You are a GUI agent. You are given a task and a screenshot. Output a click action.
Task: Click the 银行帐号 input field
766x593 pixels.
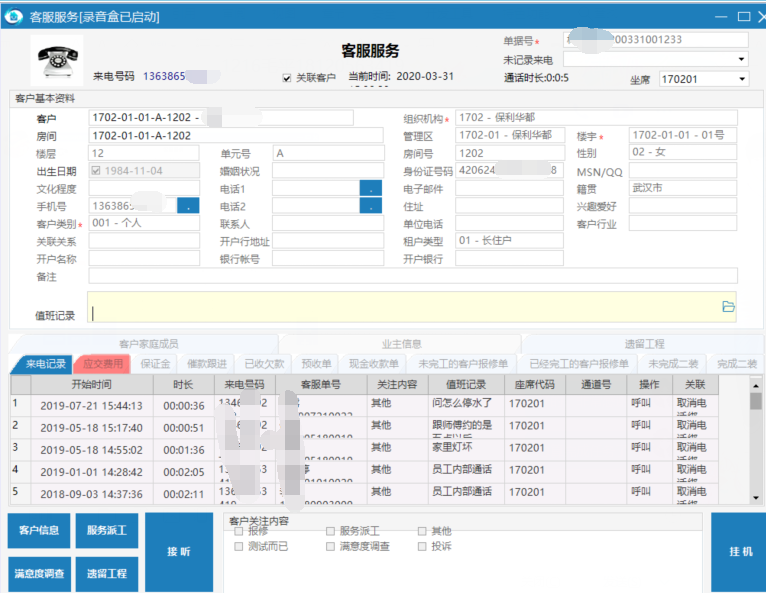coord(328,258)
